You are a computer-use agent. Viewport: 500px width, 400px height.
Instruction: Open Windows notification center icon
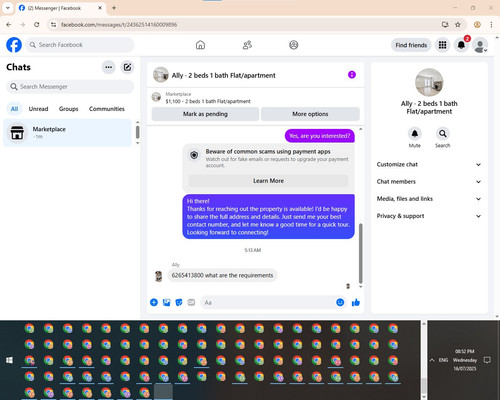(487, 360)
